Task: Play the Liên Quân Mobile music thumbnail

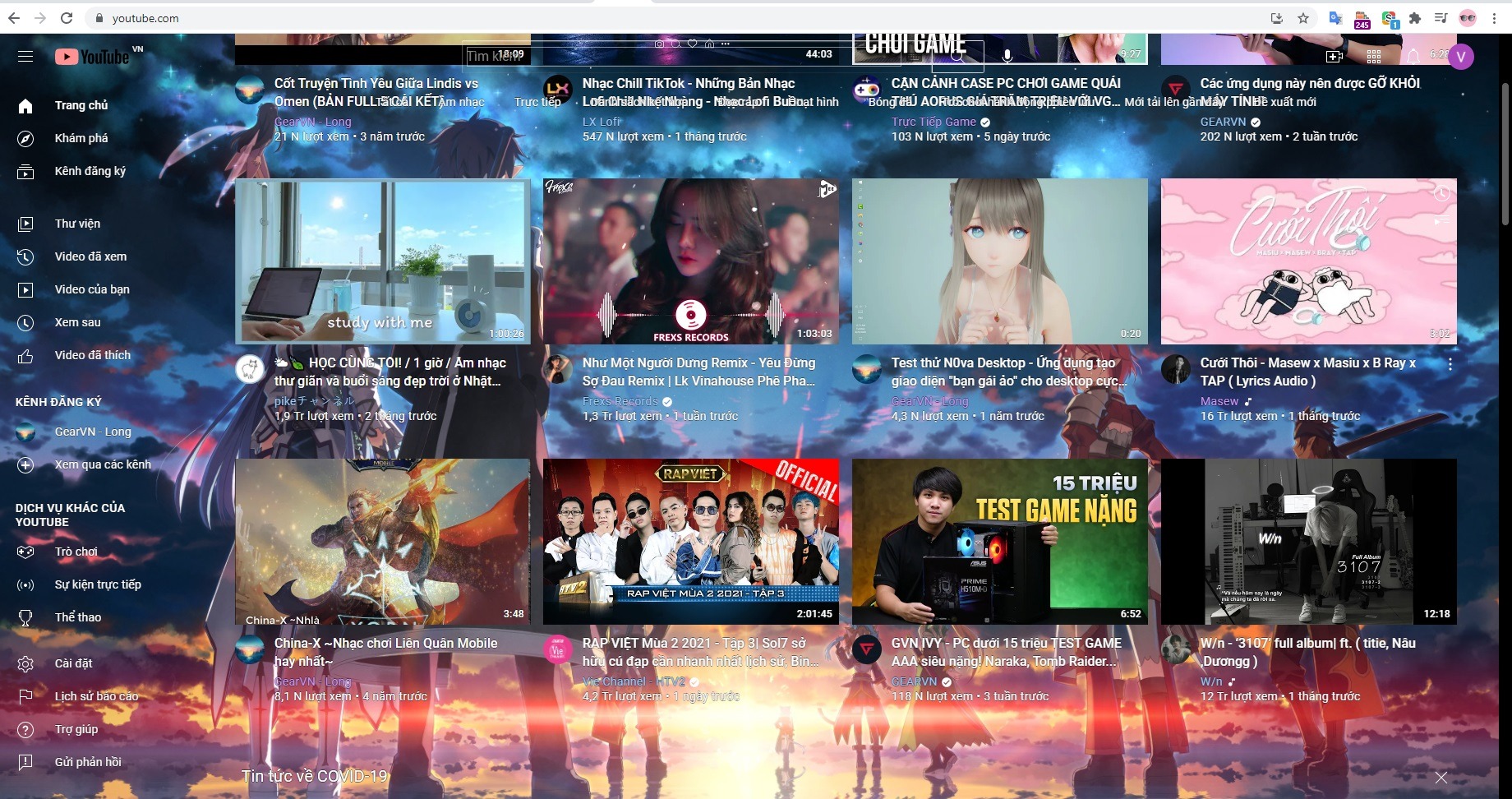Action: click(x=383, y=542)
